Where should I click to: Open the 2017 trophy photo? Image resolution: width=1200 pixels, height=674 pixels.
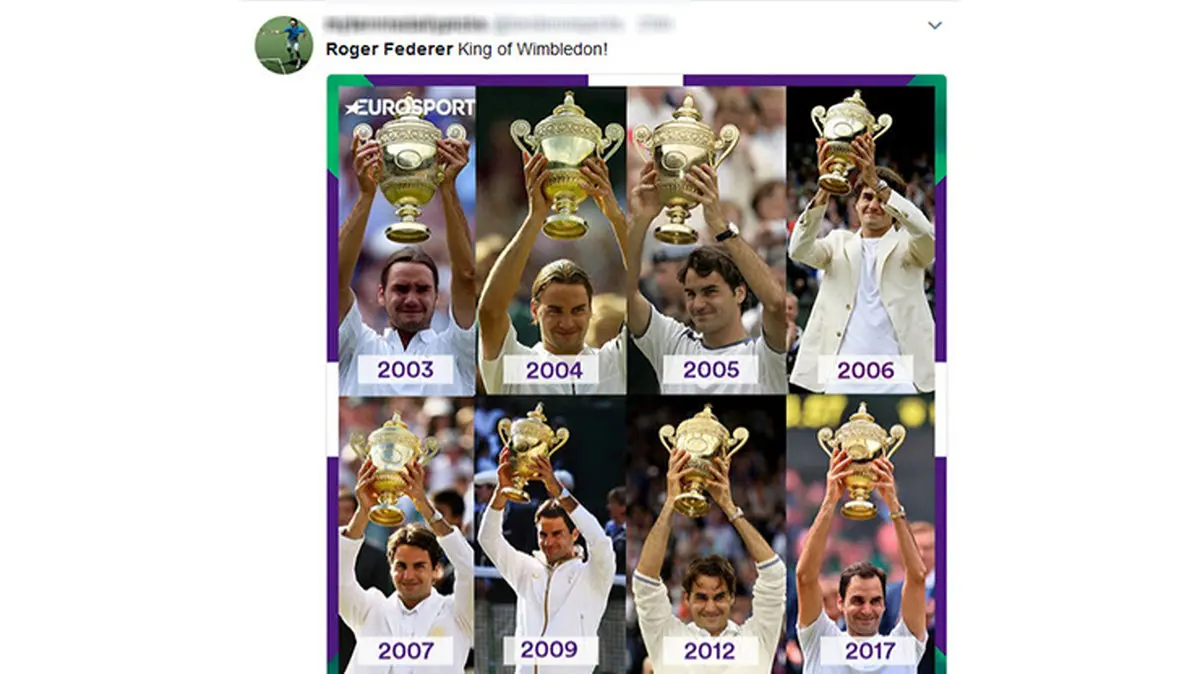[x=861, y=534]
